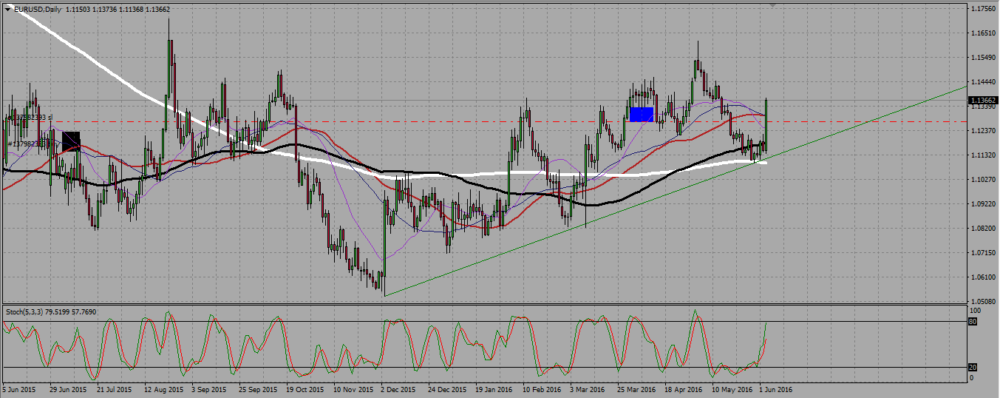Click the current price label 1.13662
Image resolution: width=1000 pixels, height=398 pixels.
pyautogui.click(x=982, y=100)
